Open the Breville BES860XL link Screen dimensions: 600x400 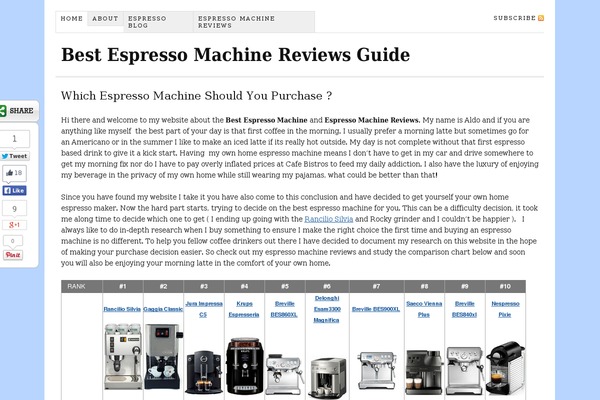284,309
